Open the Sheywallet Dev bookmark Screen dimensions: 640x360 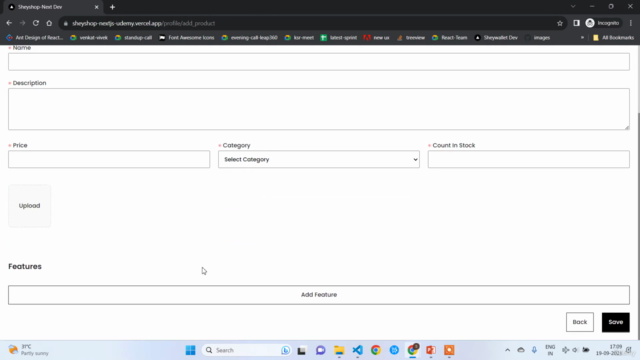pyautogui.click(x=496, y=38)
